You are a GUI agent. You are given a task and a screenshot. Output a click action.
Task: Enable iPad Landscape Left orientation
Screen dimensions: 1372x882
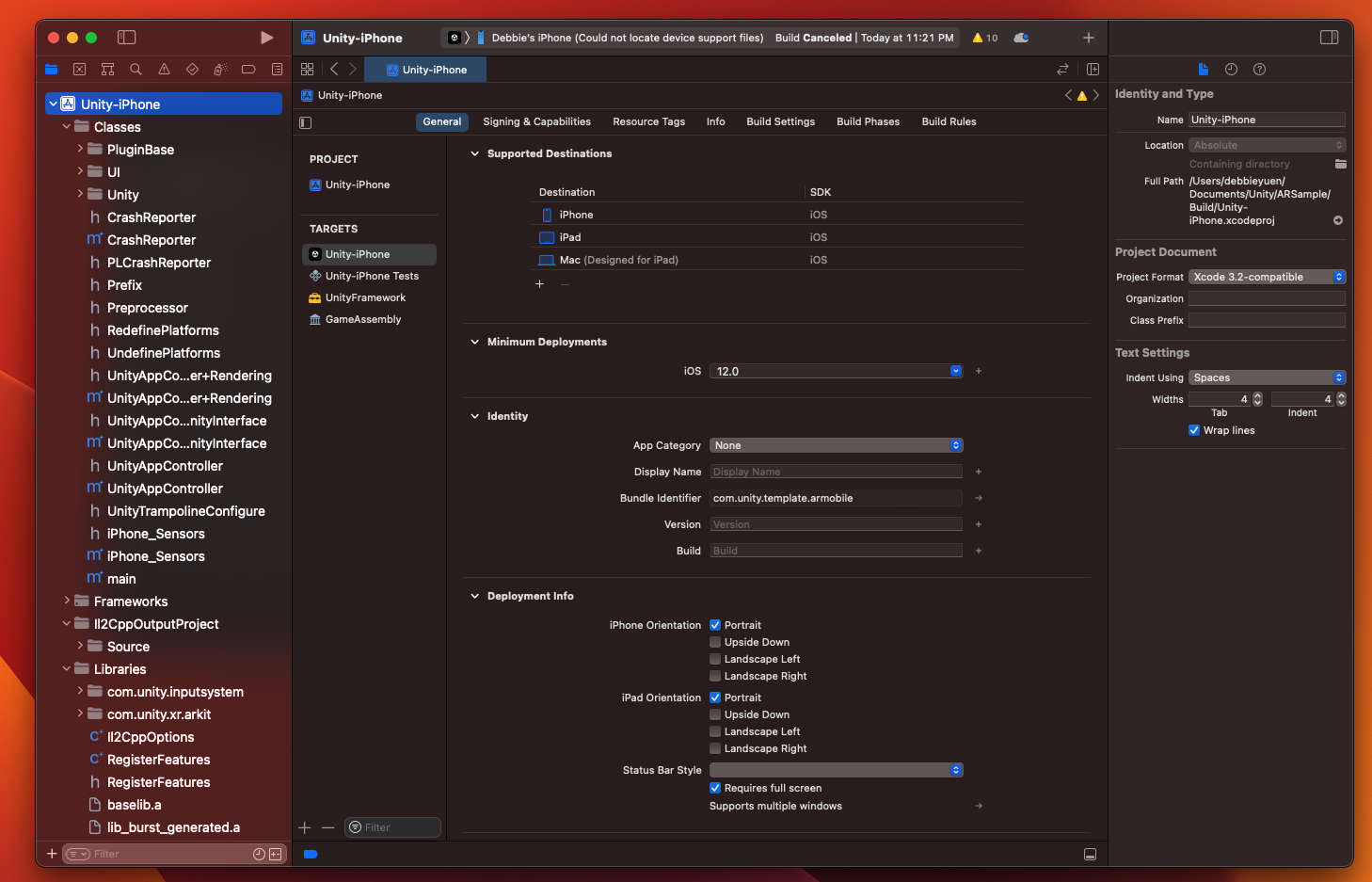click(715, 731)
